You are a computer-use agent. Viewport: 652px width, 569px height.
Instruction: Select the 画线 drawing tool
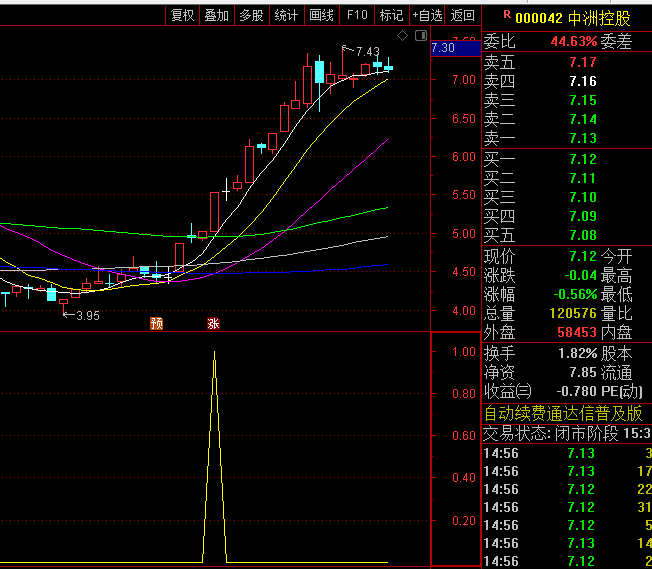[321, 15]
